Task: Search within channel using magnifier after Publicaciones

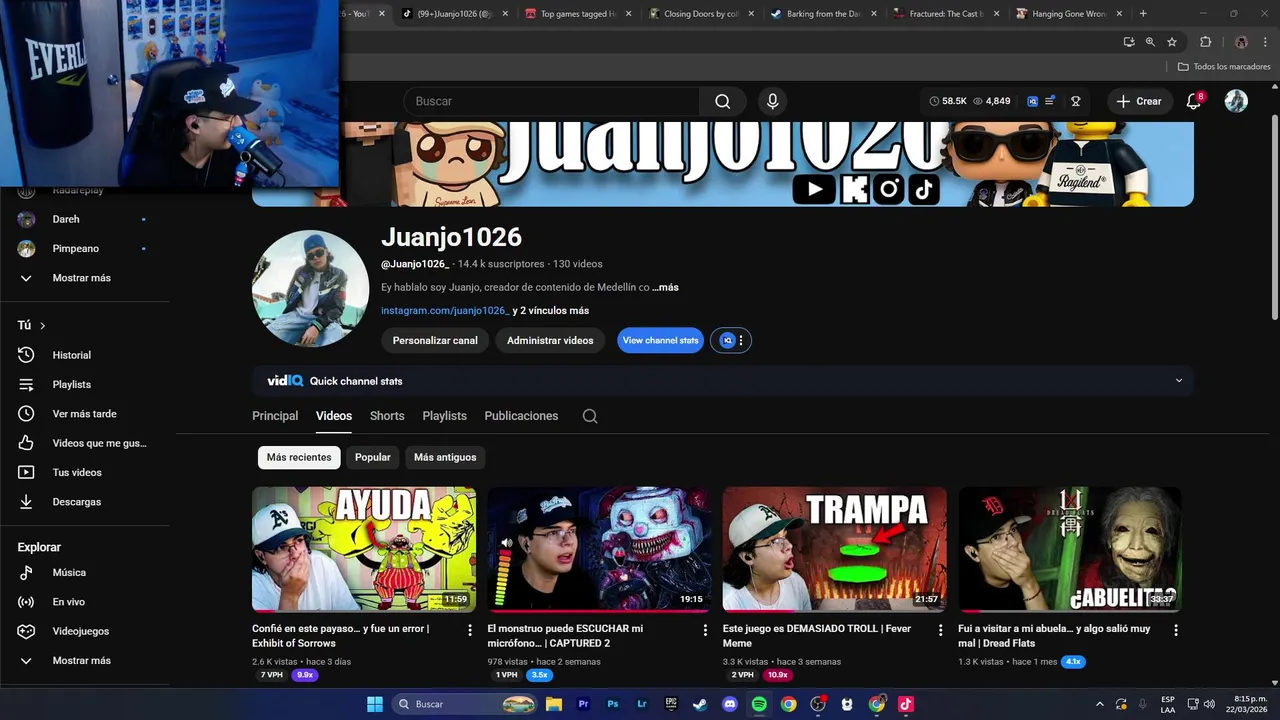Action: point(590,416)
